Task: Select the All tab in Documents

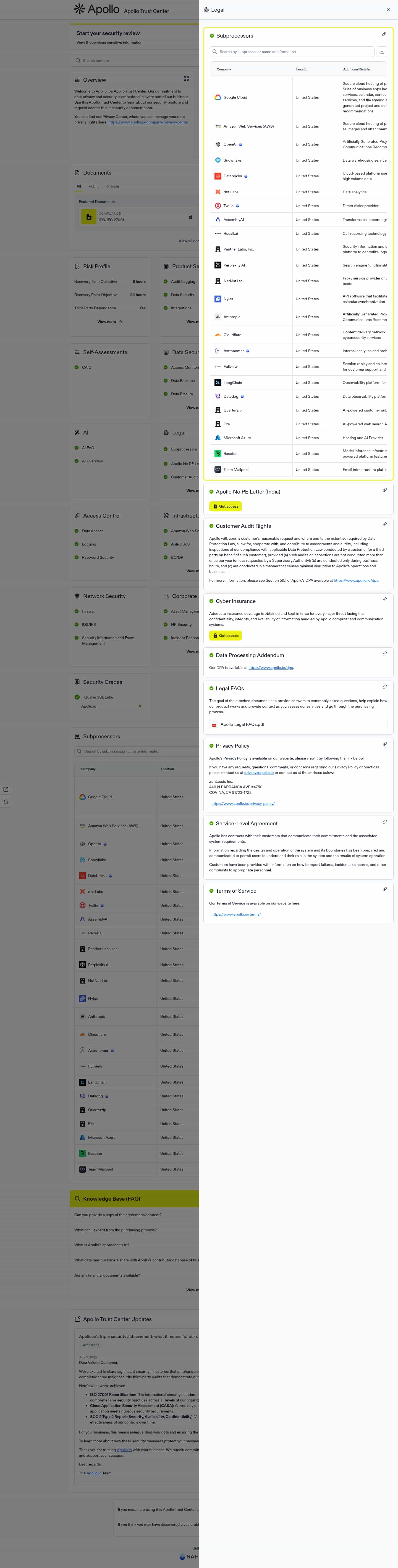Action: [x=78, y=186]
